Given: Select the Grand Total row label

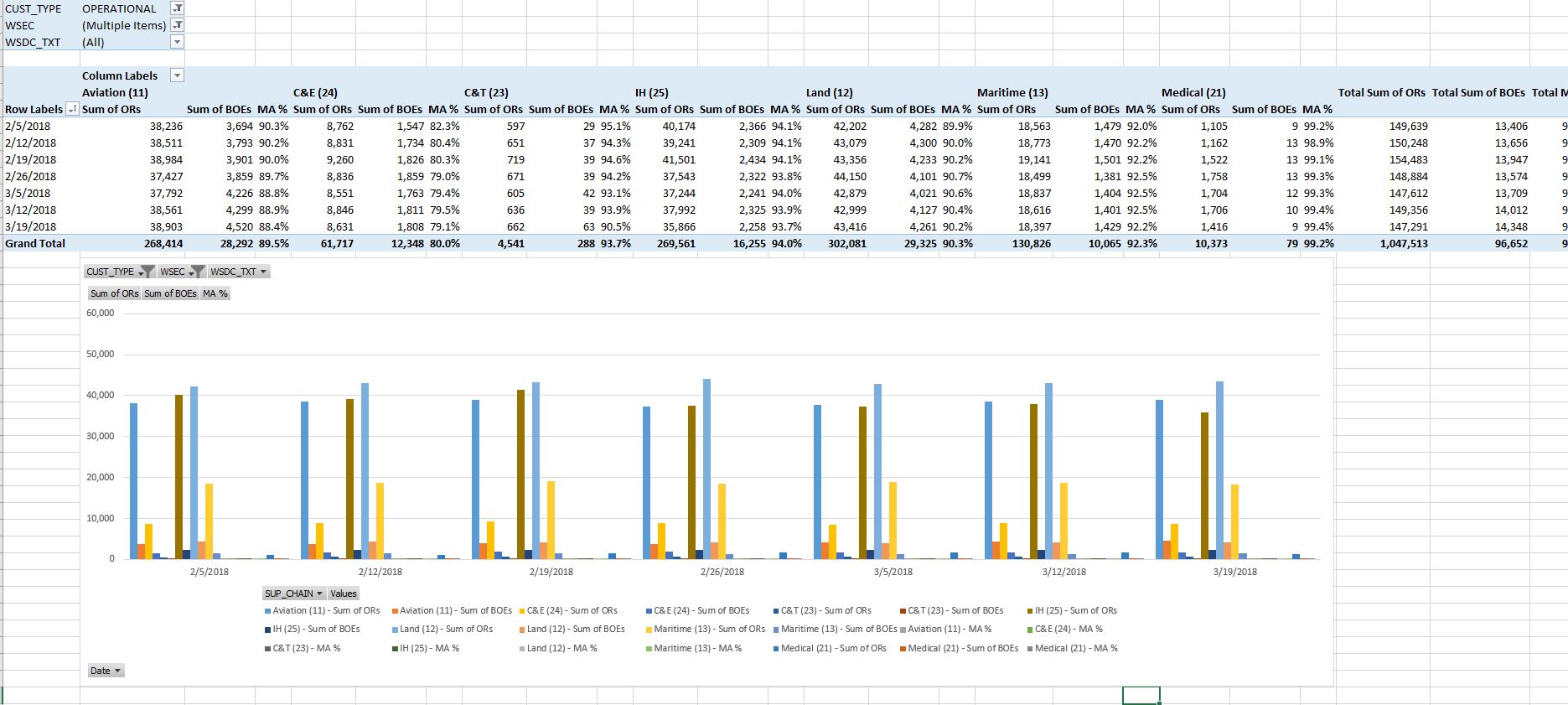Looking at the screenshot, I should point(35,243).
